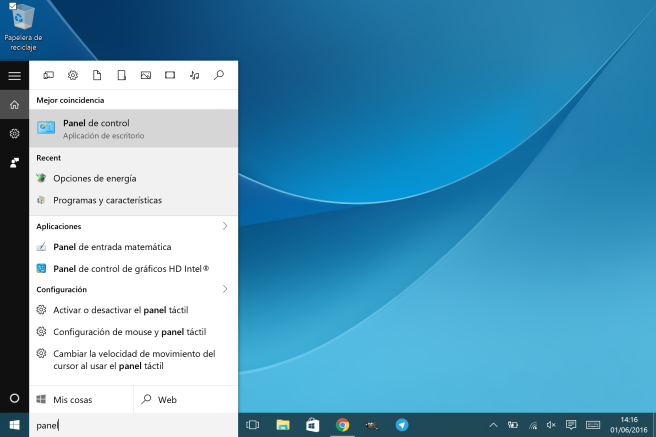The height and width of the screenshot is (437, 656).
Task: Click the muted volume tray icon
Action: coord(551,425)
